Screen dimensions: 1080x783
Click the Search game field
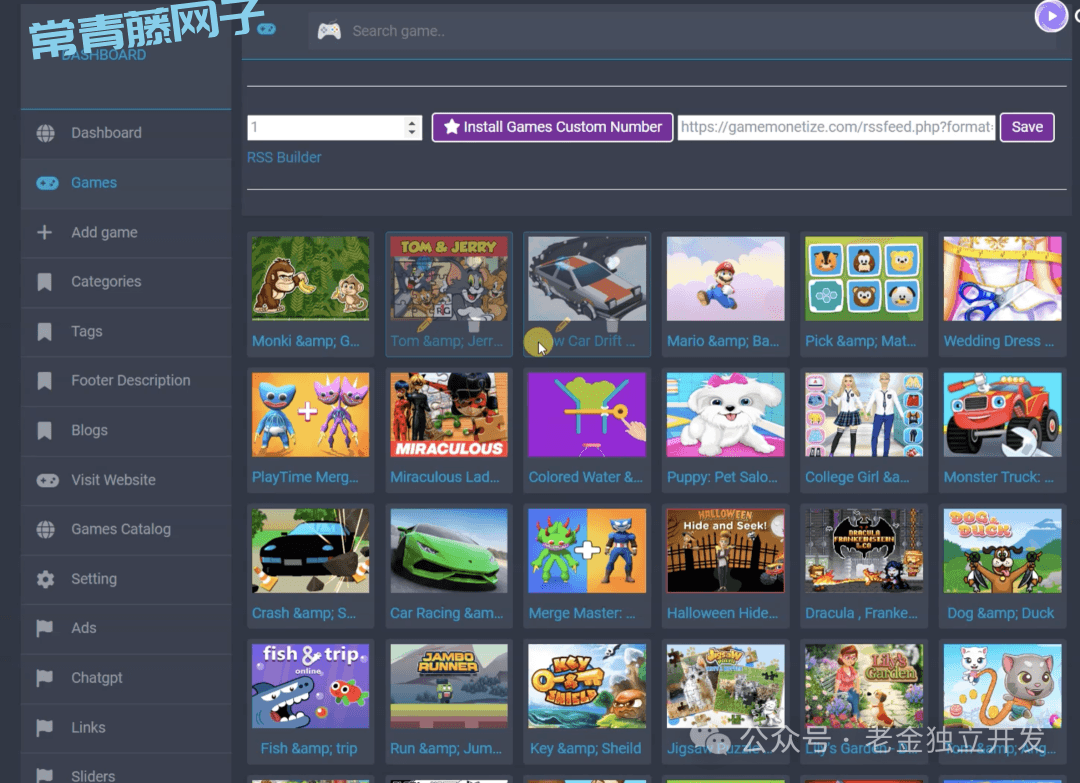tap(682, 31)
